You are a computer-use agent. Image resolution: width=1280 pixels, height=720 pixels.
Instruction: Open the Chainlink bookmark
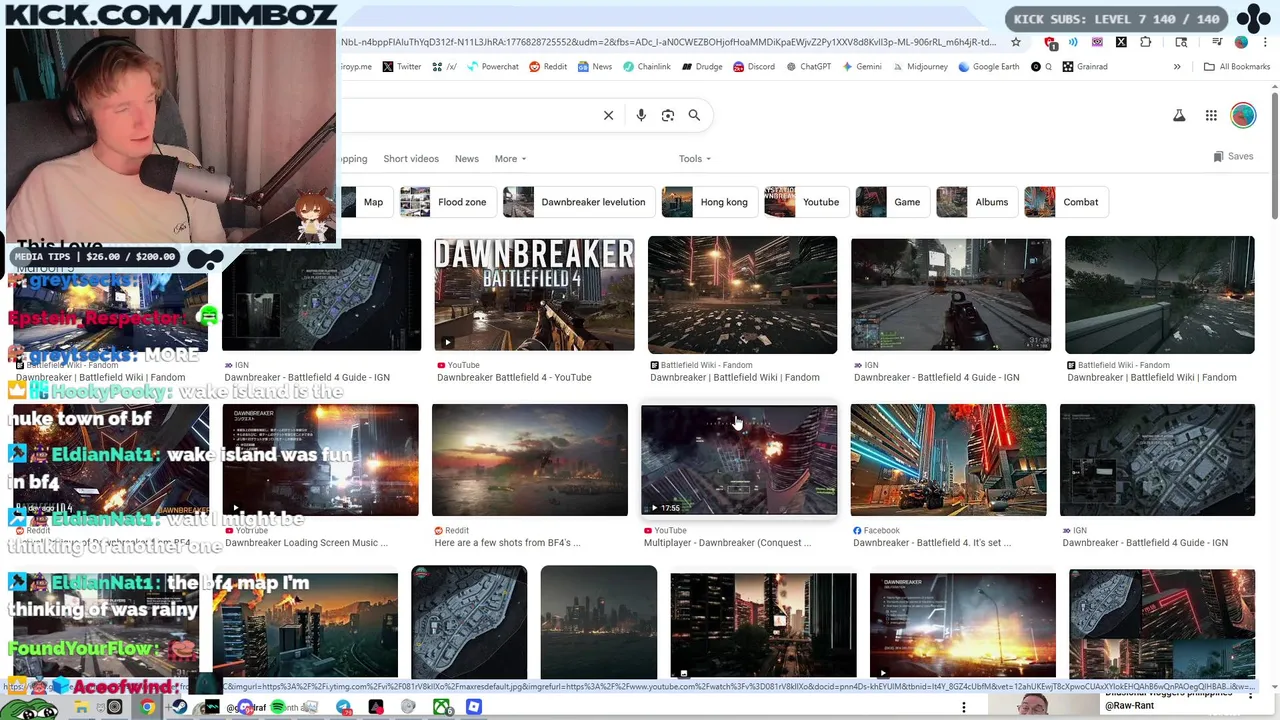click(x=647, y=67)
